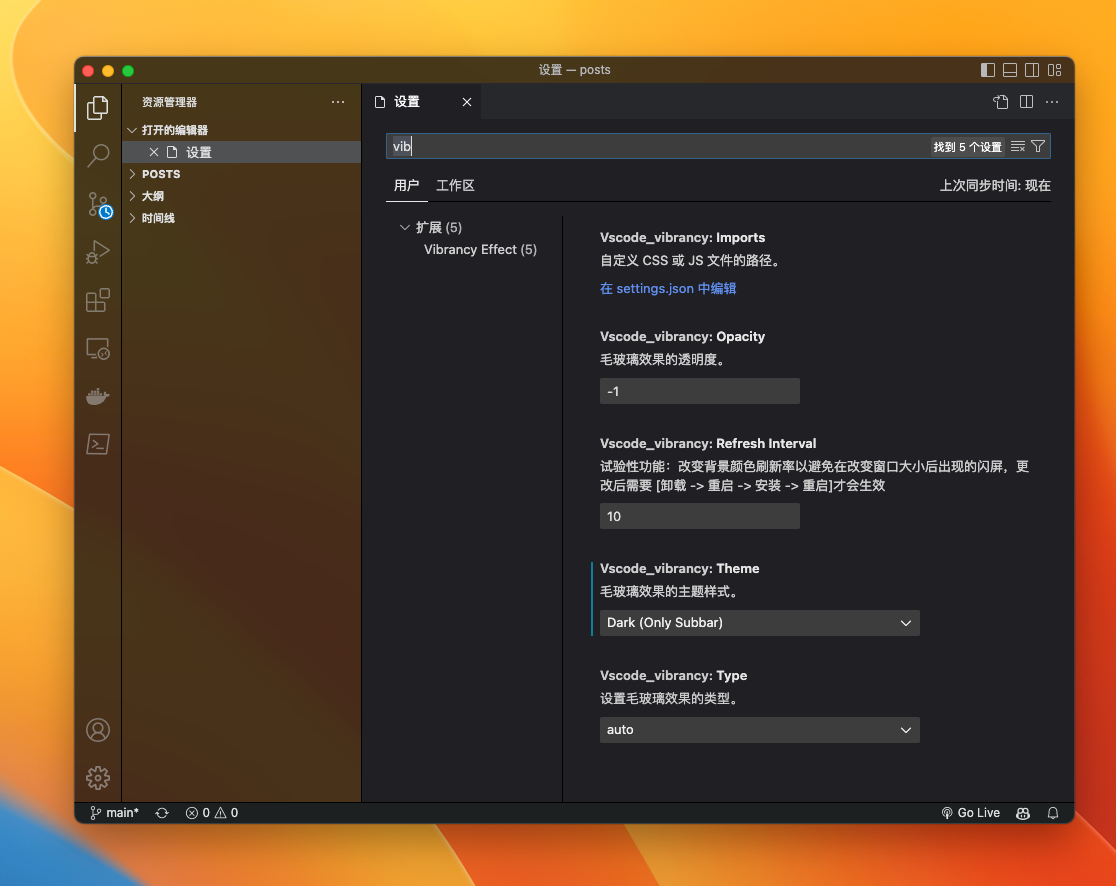Select the 设置 editor tab
1116x886 pixels.
[x=421, y=102]
